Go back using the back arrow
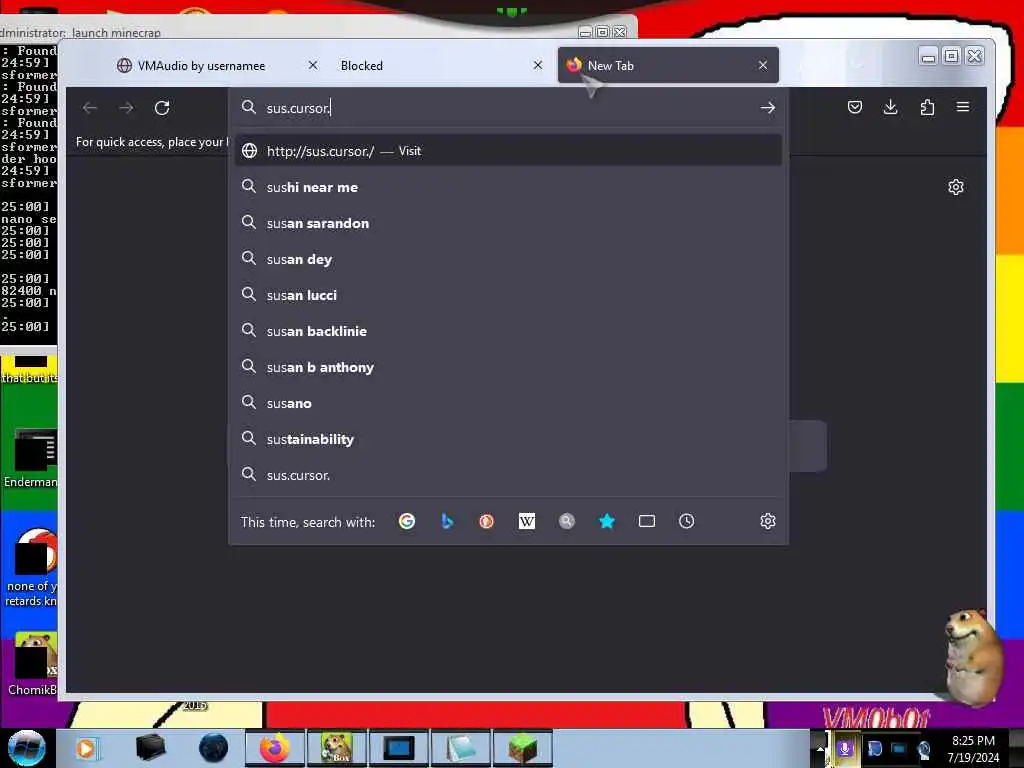Image resolution: width=1024 pixels, height=768 pixels. (90, 108)
